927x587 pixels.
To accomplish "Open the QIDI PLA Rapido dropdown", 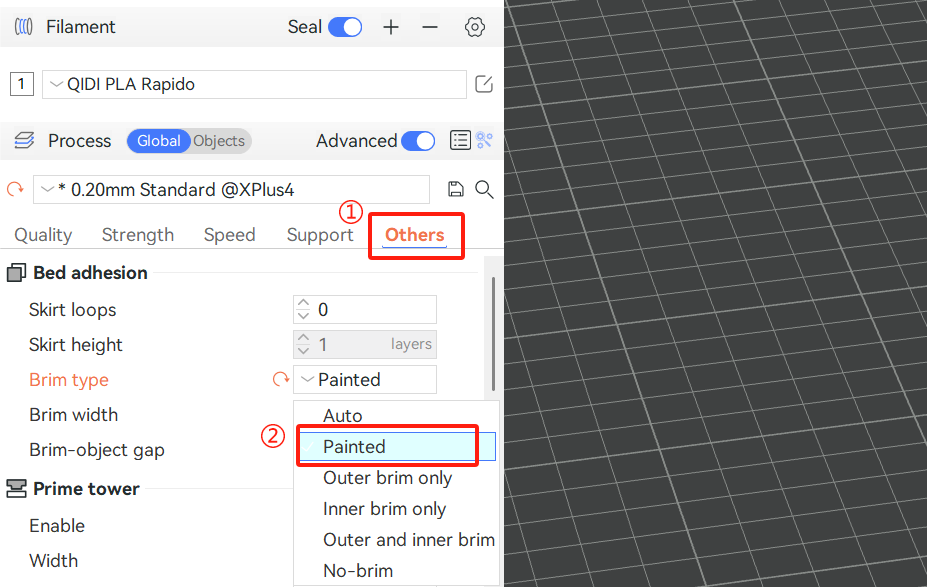I will (254, 84).
